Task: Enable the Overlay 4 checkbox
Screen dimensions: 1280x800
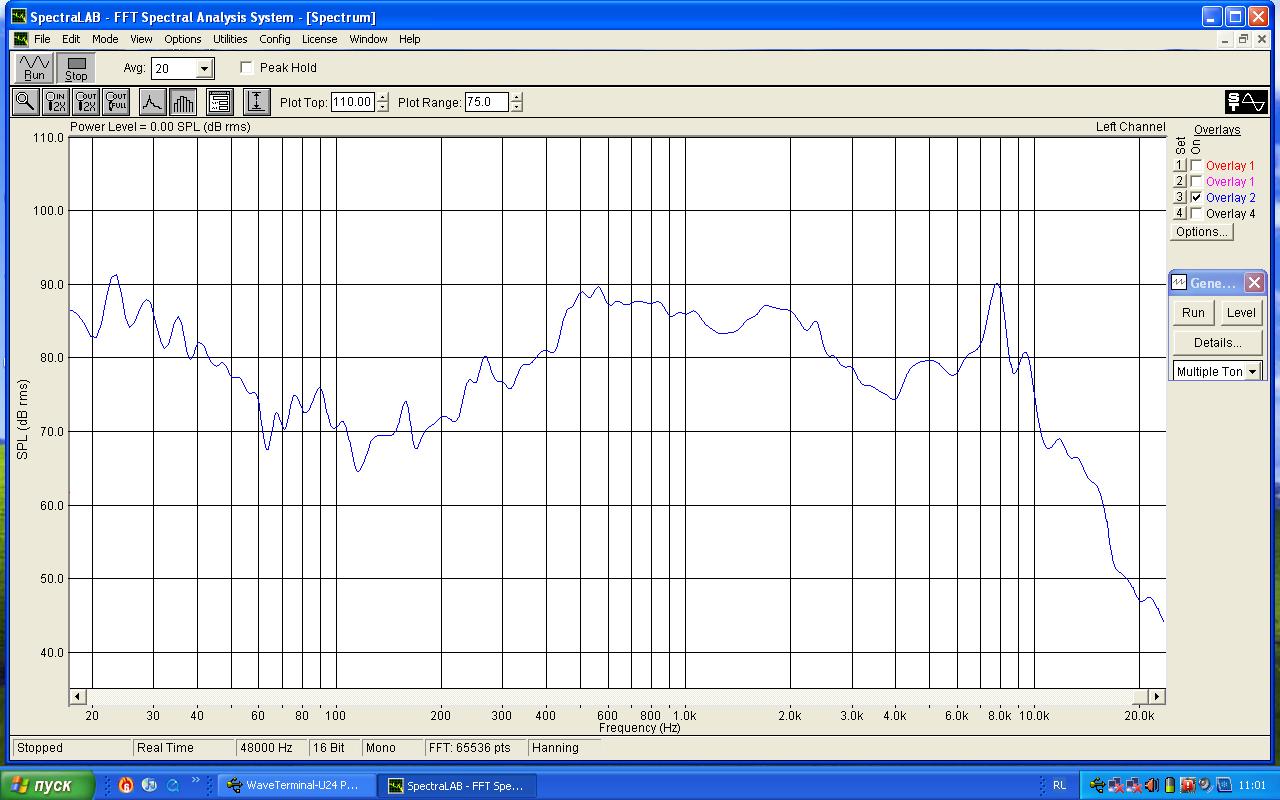Action: pyautogui.click(x=1197, y=214)
